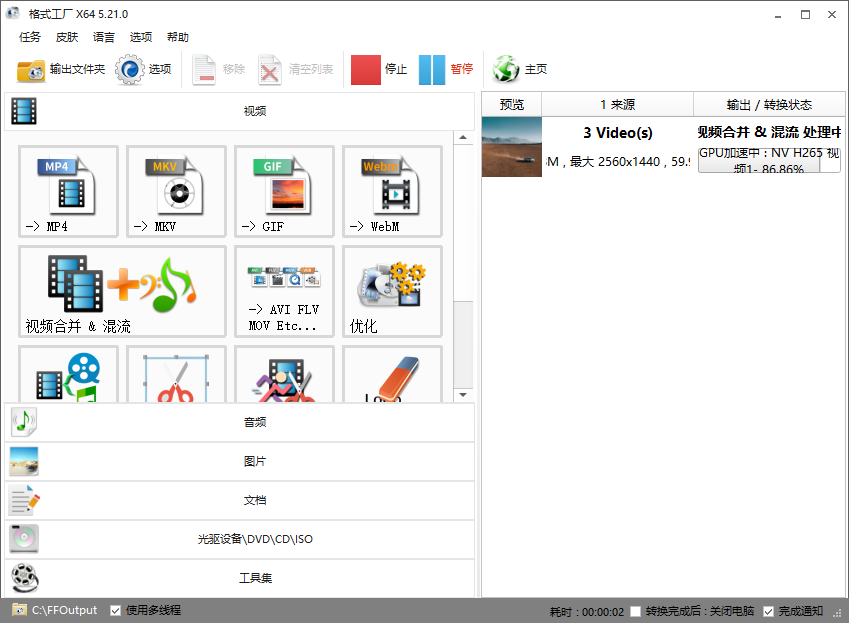Expand the 音频 audio category

click(239, 422)
